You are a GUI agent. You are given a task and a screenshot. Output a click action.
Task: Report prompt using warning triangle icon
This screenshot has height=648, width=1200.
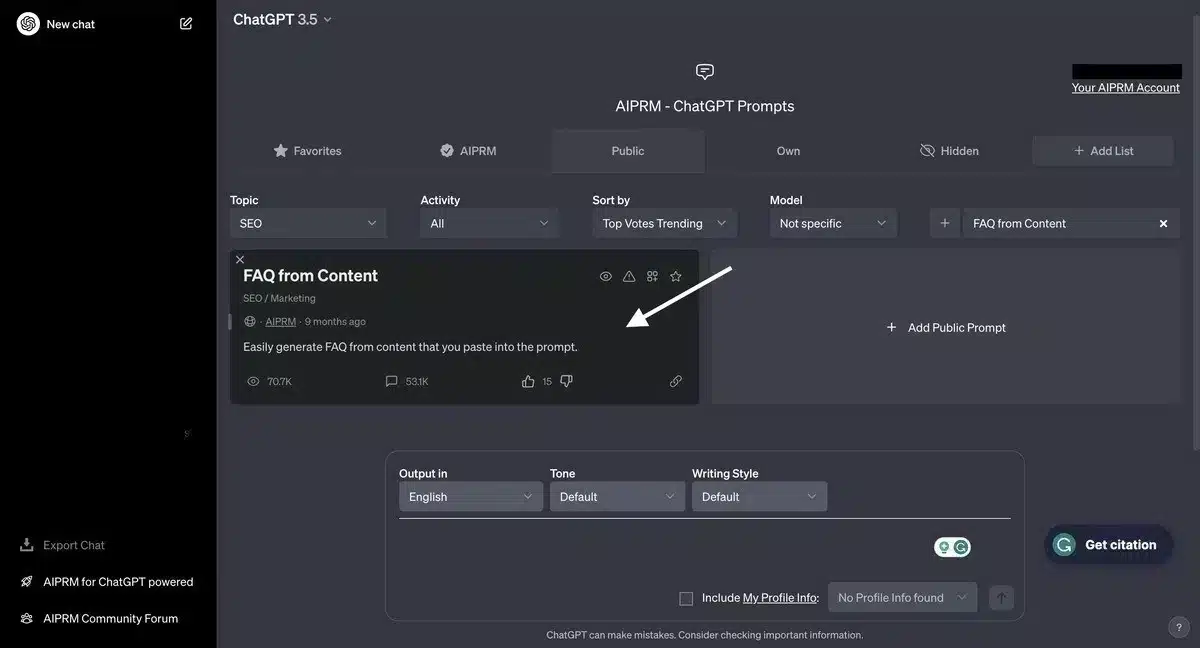[629, 276]
